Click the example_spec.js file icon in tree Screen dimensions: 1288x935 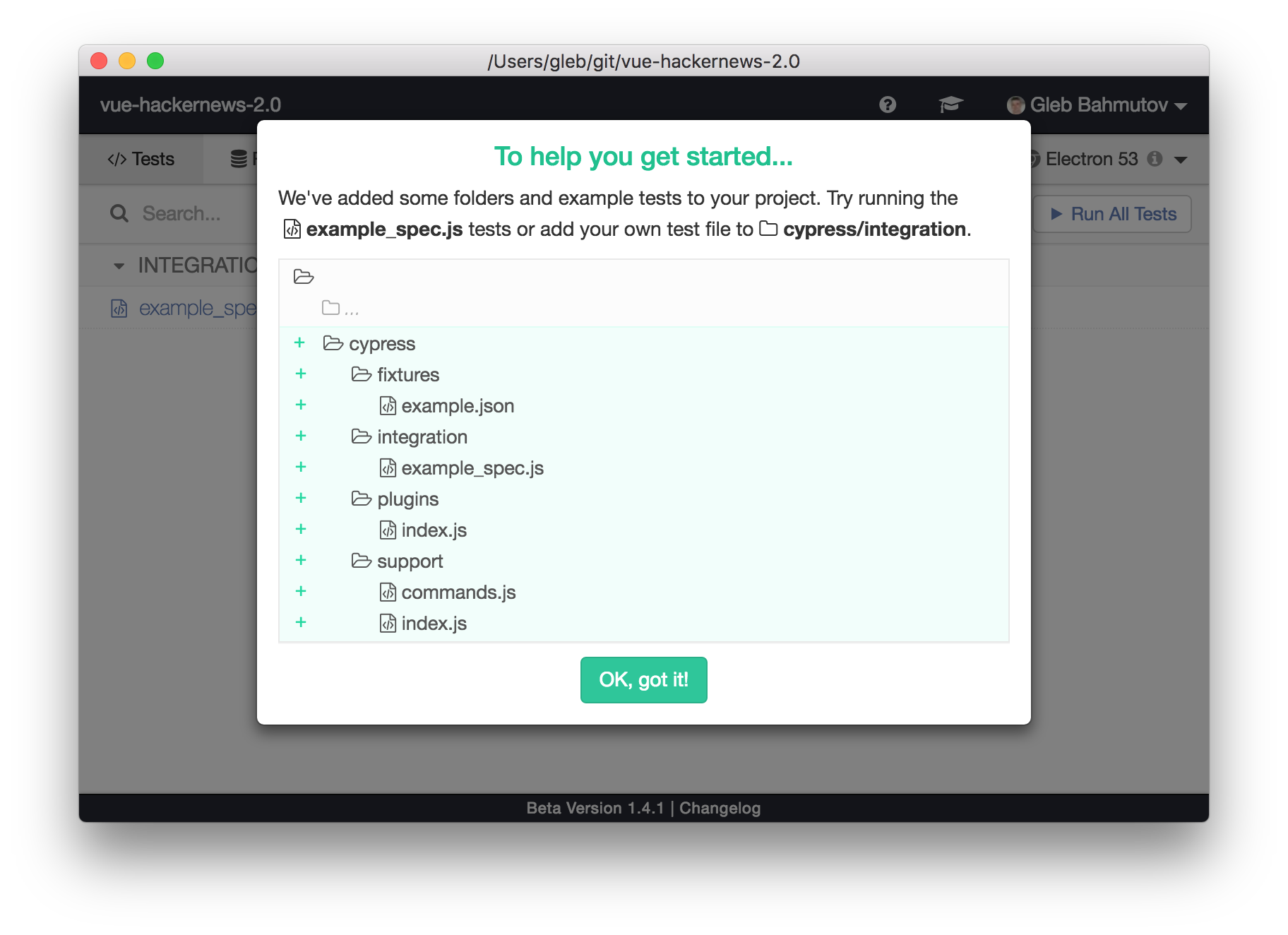[x=388, y=467]
